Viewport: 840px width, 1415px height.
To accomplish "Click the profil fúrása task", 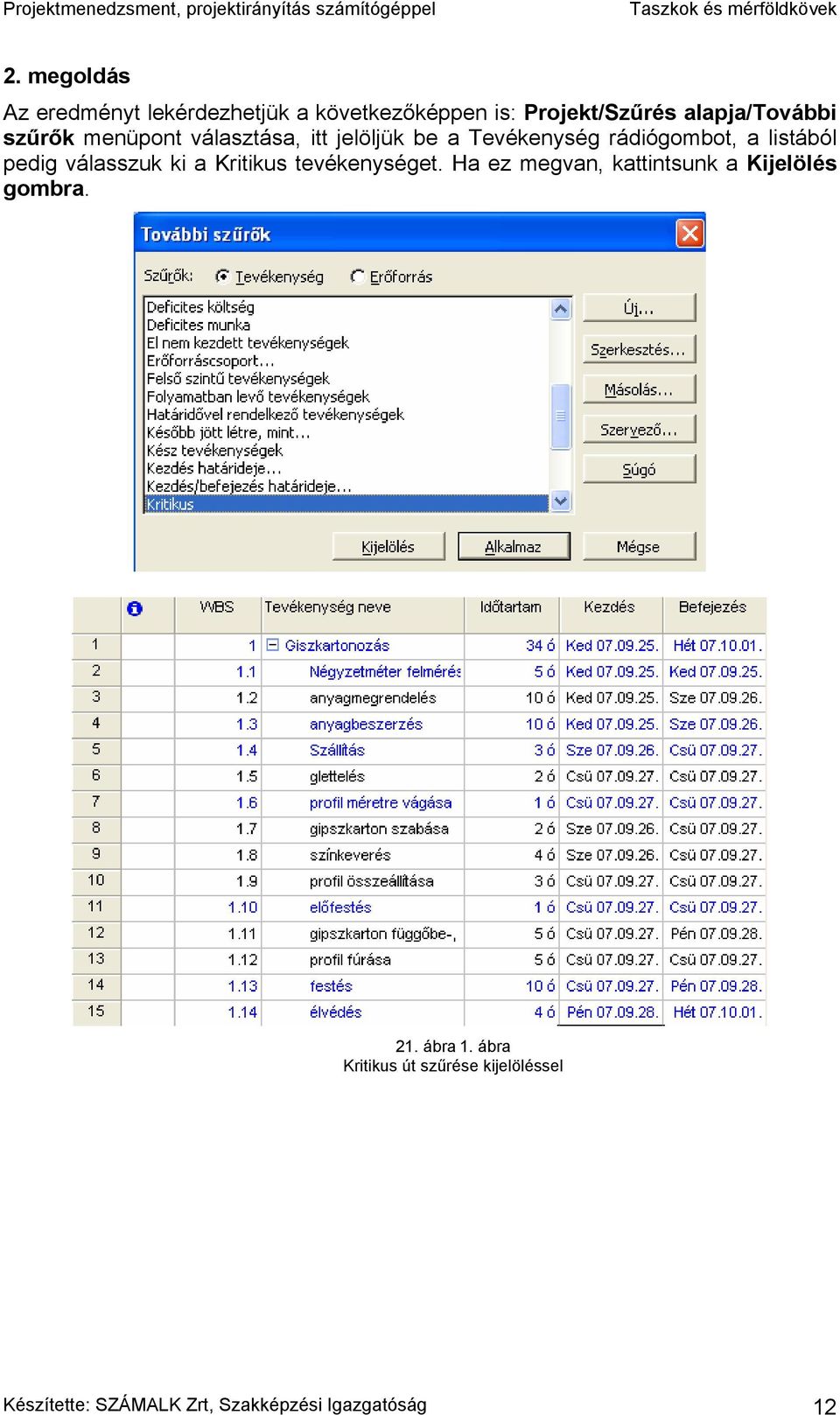I will pos(350,960).
